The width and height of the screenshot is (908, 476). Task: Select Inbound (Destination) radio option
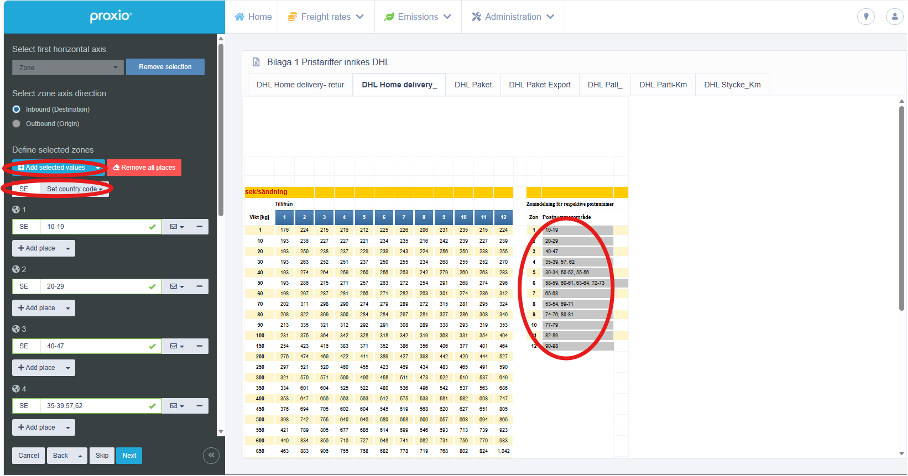point(16,109)
